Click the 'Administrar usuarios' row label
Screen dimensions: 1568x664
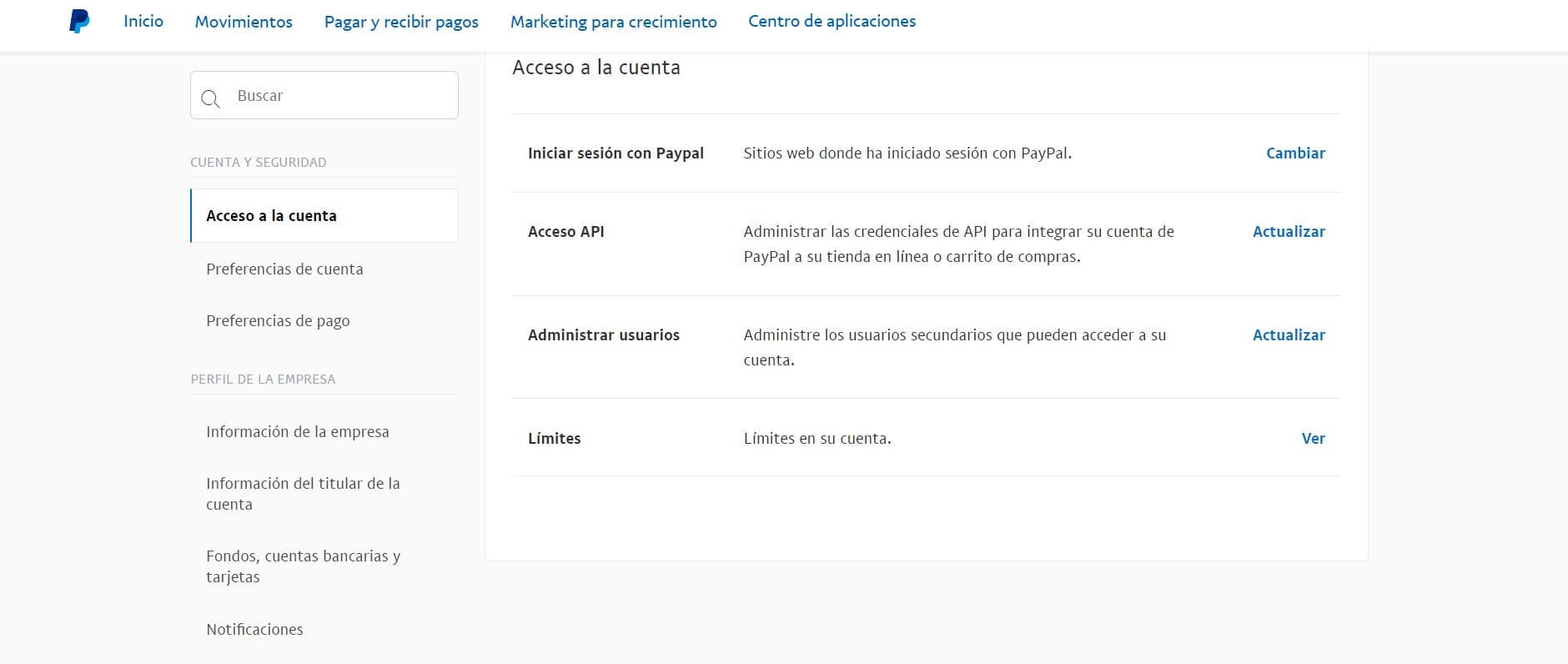coord(604,335)
